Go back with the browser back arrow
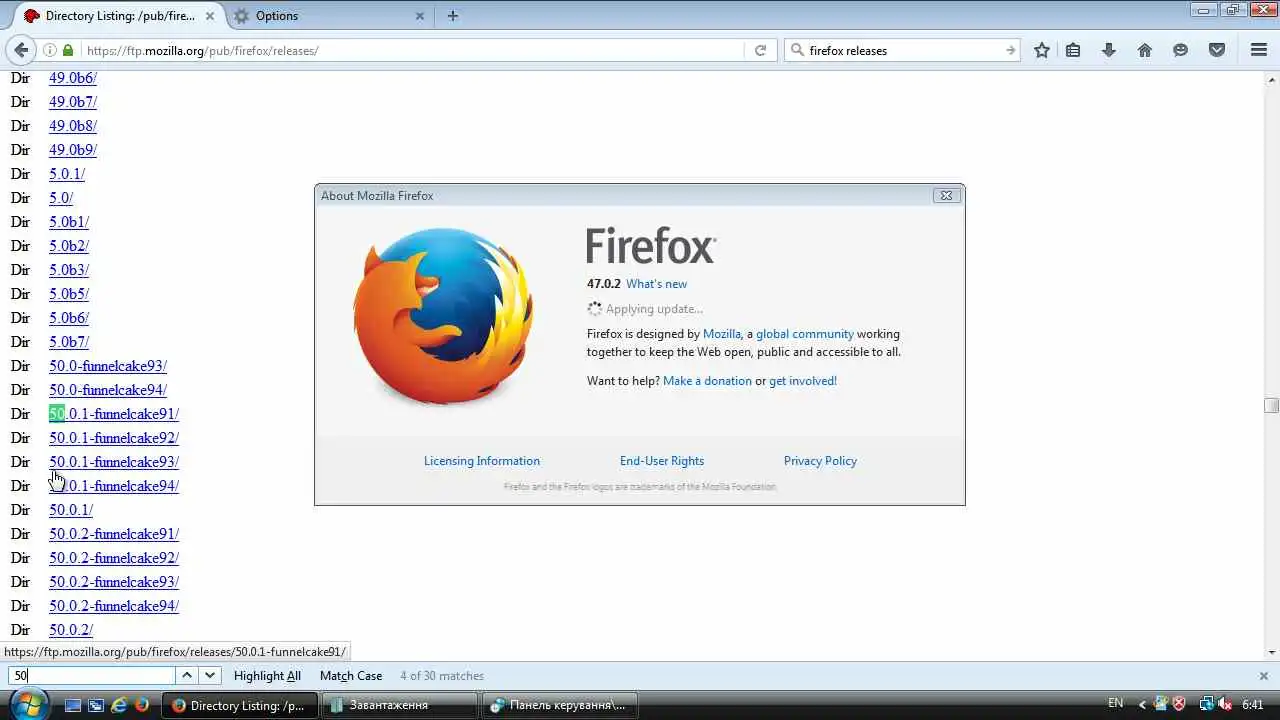The height and width of the screenshot is (720, 1280). click(x=22, y=50)
